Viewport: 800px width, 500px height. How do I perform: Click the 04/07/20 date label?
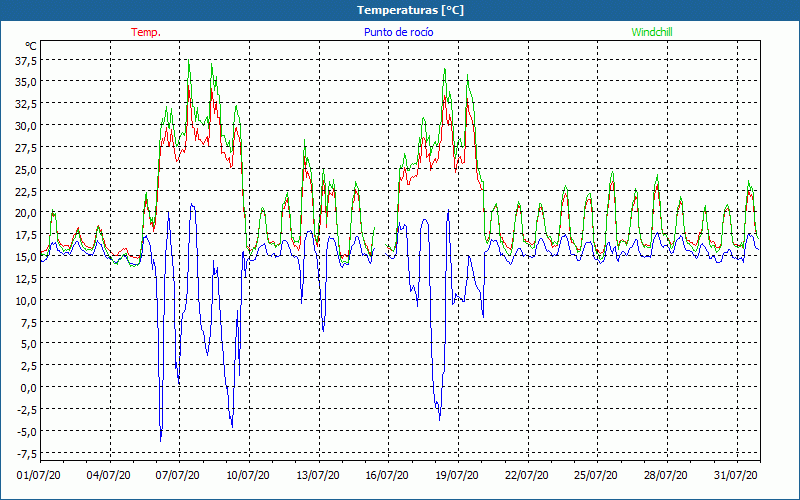(x=108, y=475)
